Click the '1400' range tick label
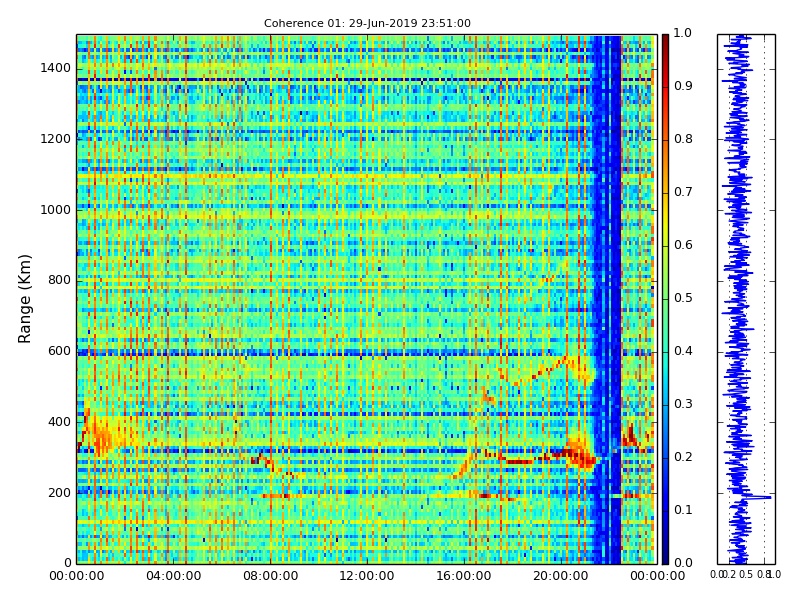This screenshot has height=600, width=800. [x=55, y=68]
